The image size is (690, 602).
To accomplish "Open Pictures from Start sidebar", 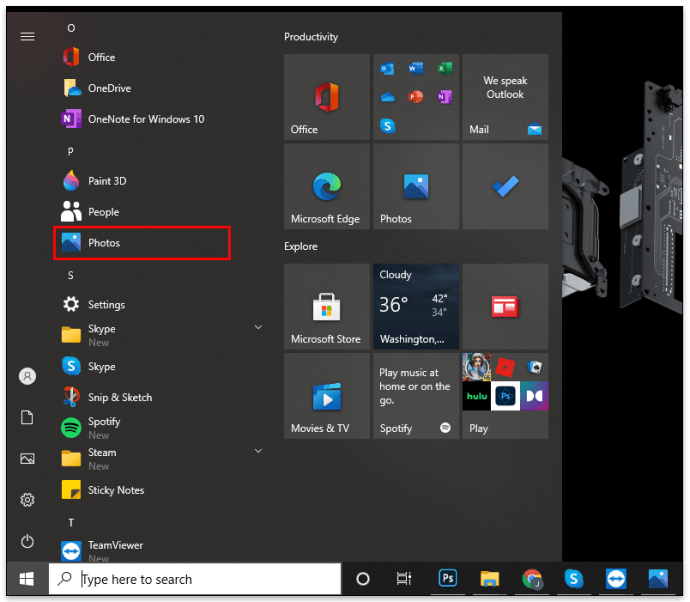I will [27, 459].
